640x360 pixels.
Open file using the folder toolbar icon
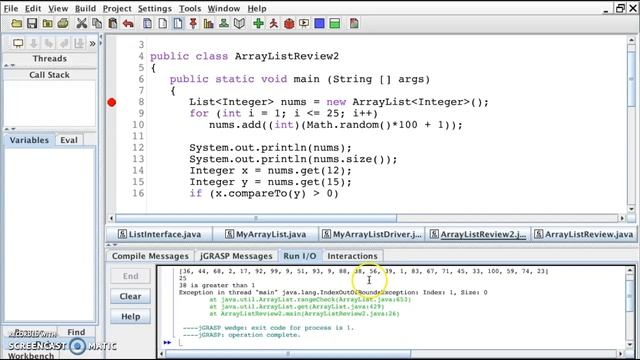pos(17,24)
